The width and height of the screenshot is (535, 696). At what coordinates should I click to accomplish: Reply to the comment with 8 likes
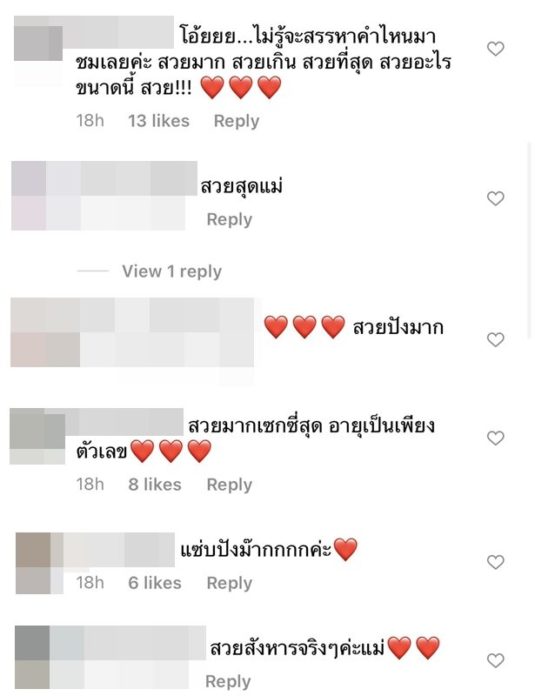pos(229,485)
